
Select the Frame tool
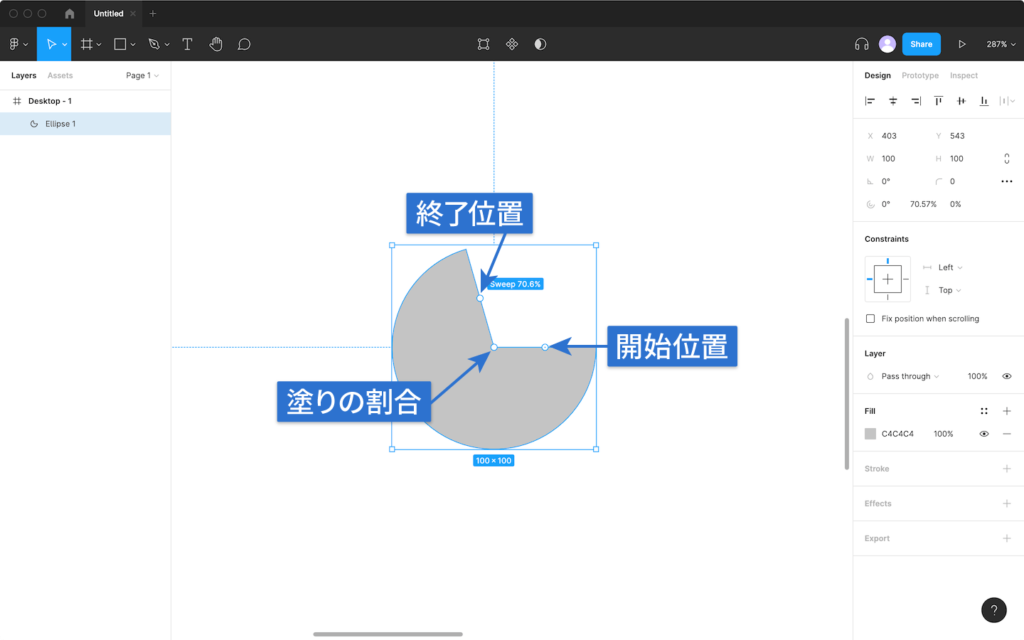(89, 44)
